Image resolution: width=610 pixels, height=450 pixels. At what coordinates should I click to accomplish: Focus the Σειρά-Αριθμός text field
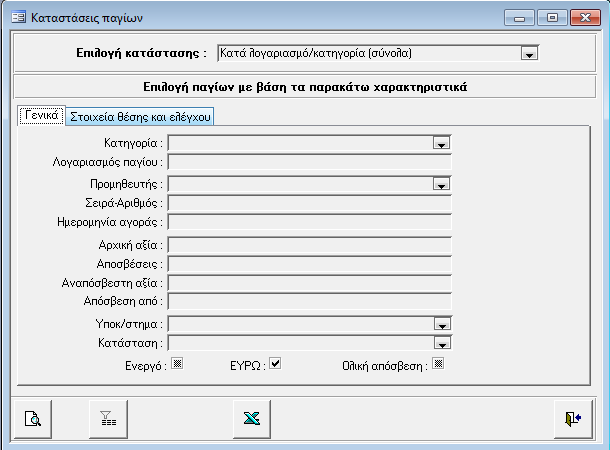(310, 203)
